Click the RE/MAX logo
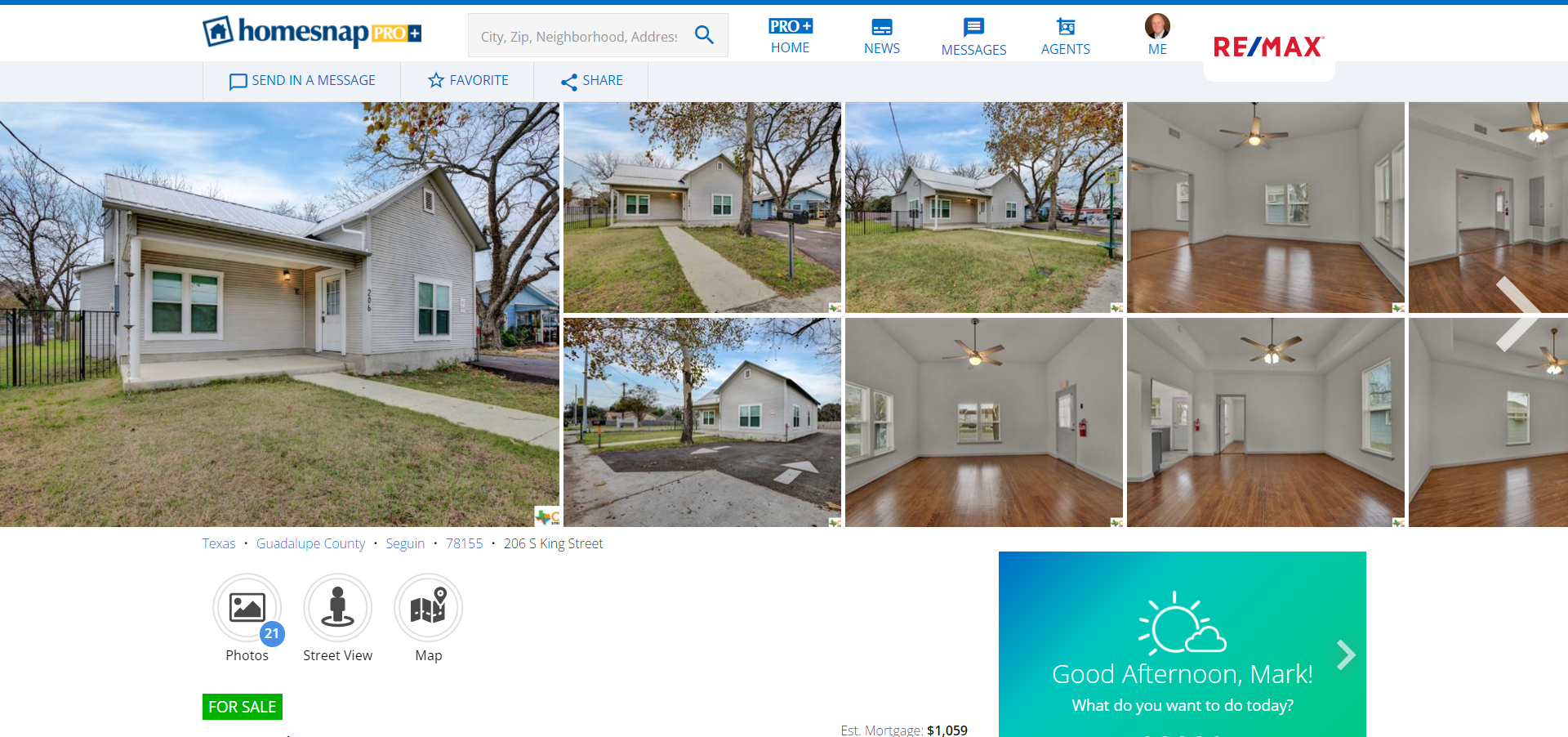The width and height of the screenshot is (1568, 737). 1268,47
